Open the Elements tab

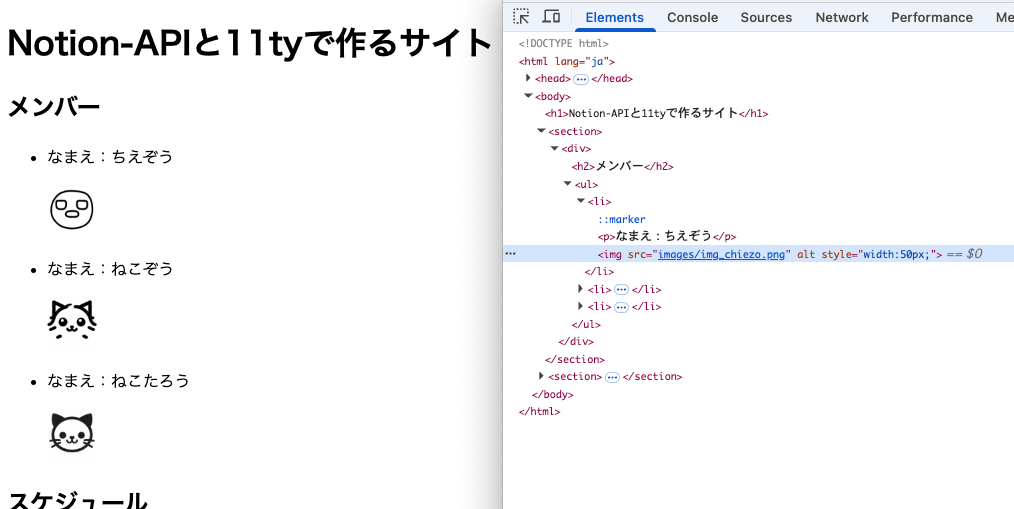(614, 17)
